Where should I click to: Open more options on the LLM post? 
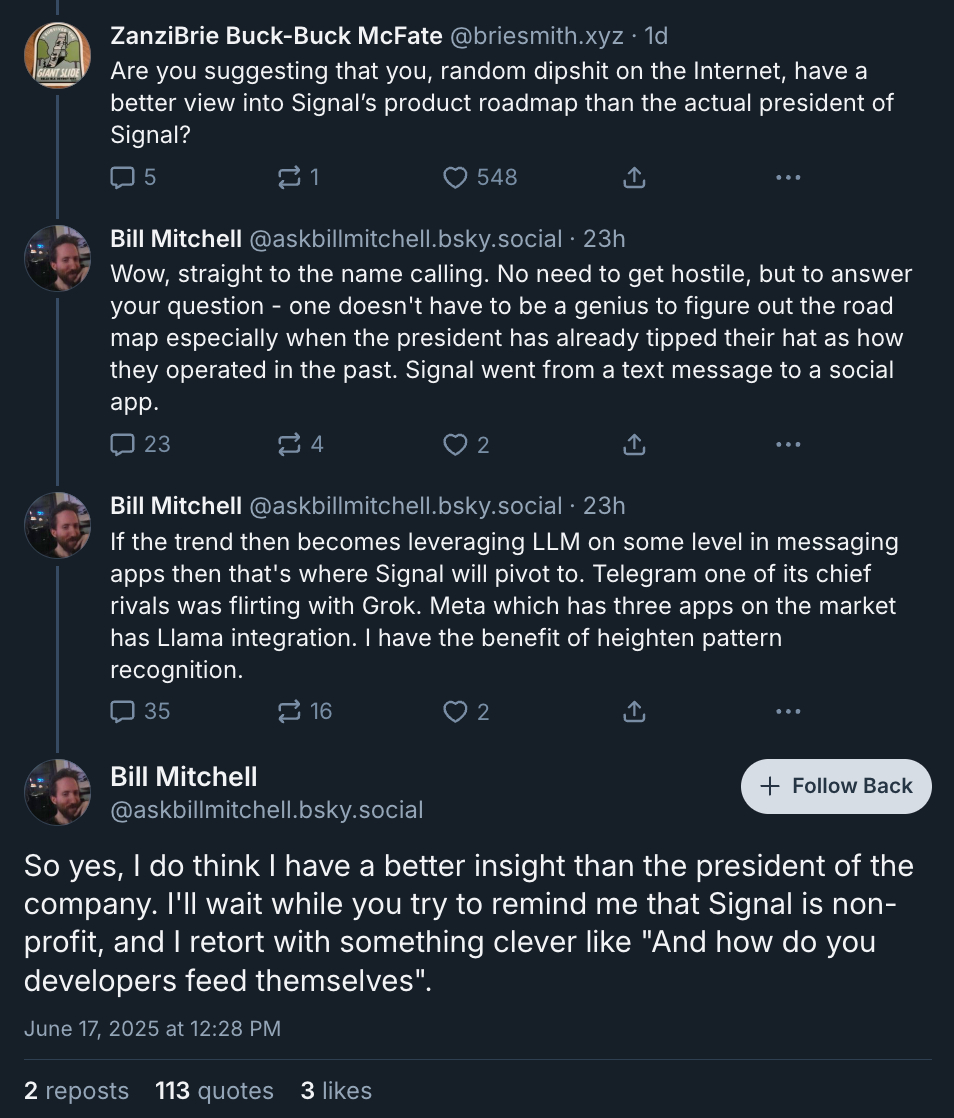coord(787,711)
